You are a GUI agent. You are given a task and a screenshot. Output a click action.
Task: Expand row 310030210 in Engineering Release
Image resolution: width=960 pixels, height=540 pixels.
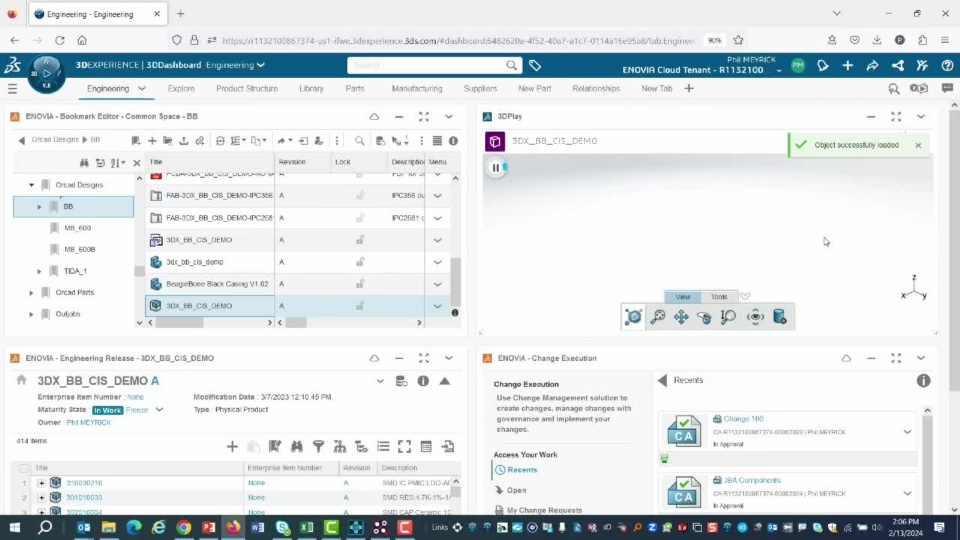click(x=42, y=483)
